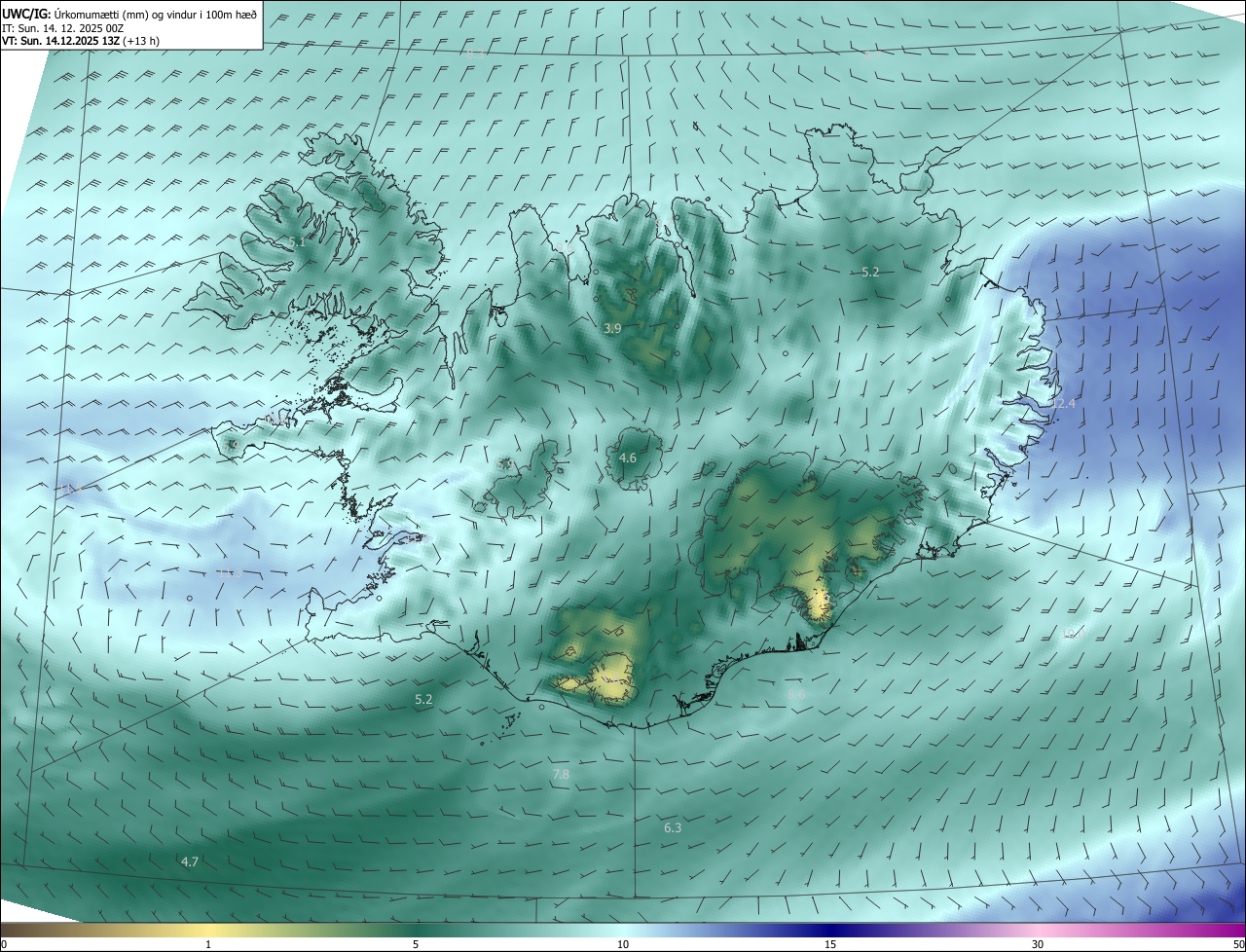Click the title line 'UWC/IG: Úrkomumætti (mm) og vindur í 100m hæð'
Viewport: 1246px width, 952px height.
(129, 14)
